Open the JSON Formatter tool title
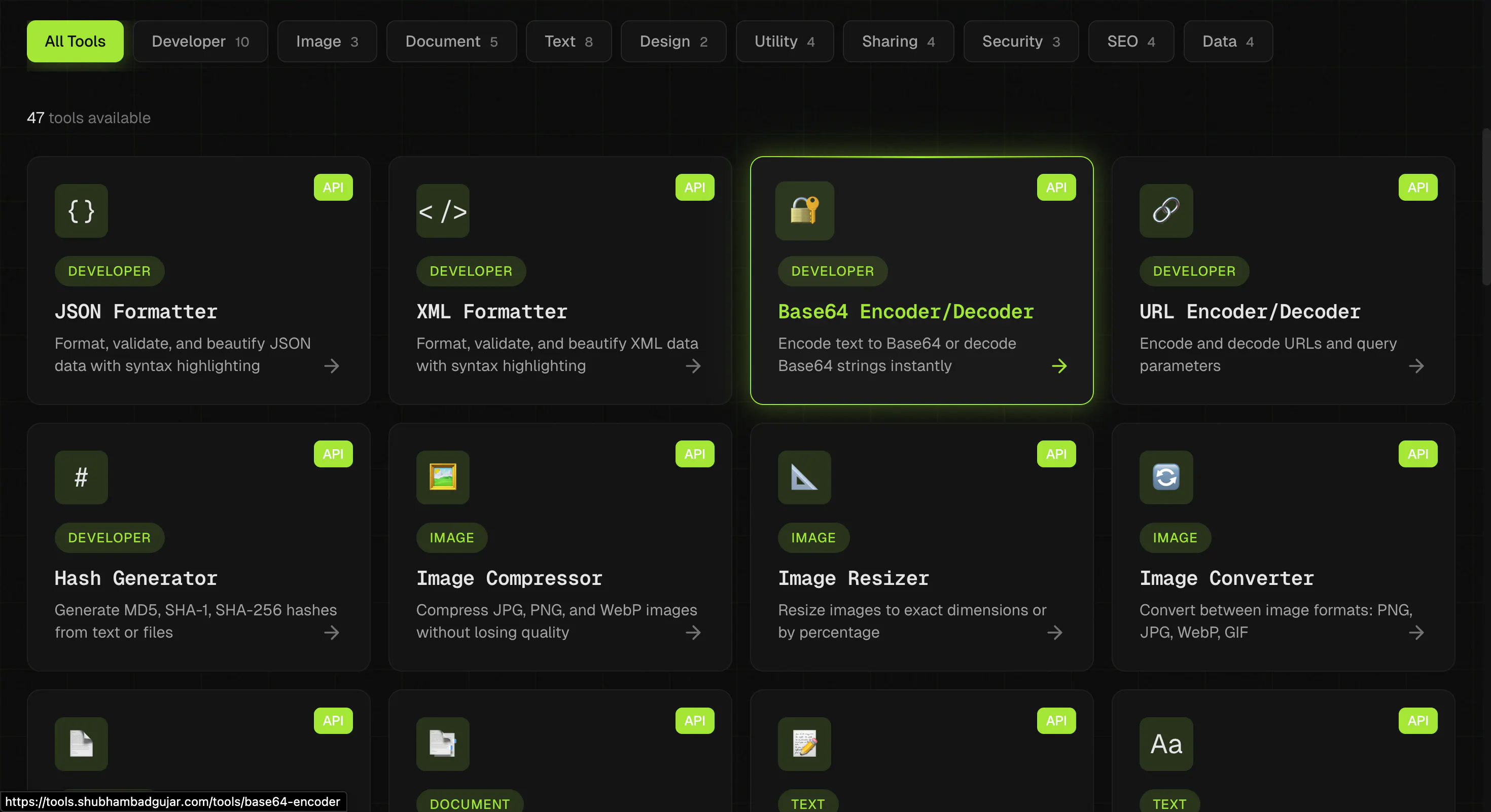This screenshot has width=1491, height=812. coord(136,312)
